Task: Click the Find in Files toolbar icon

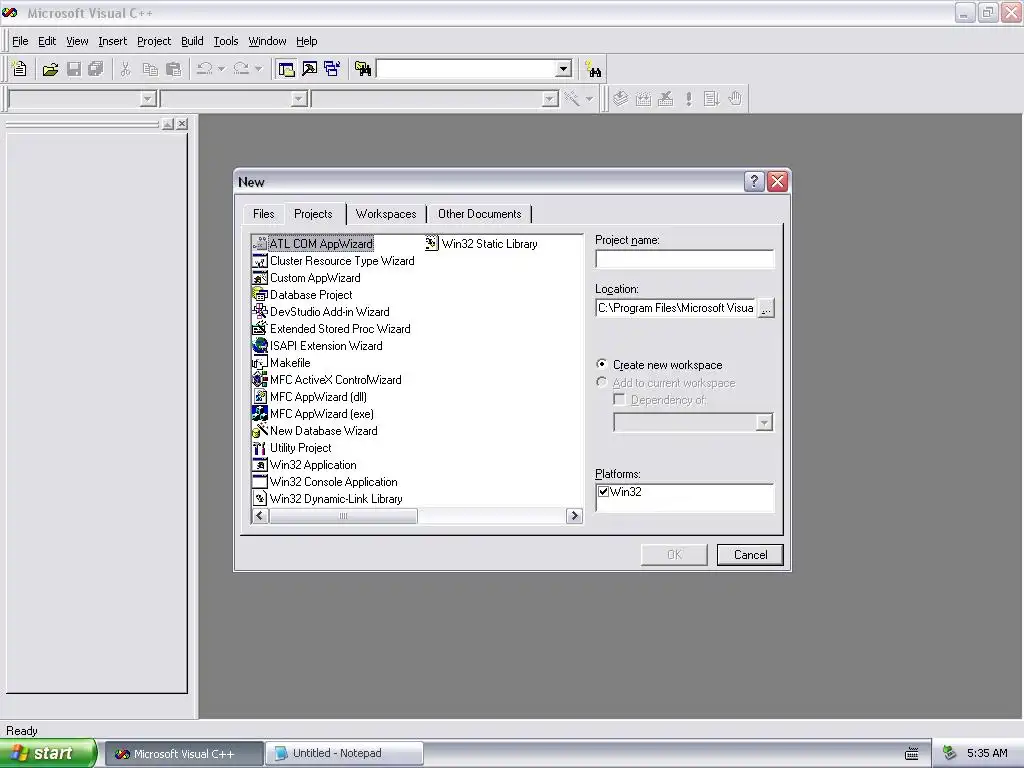Action: [363, 69]
